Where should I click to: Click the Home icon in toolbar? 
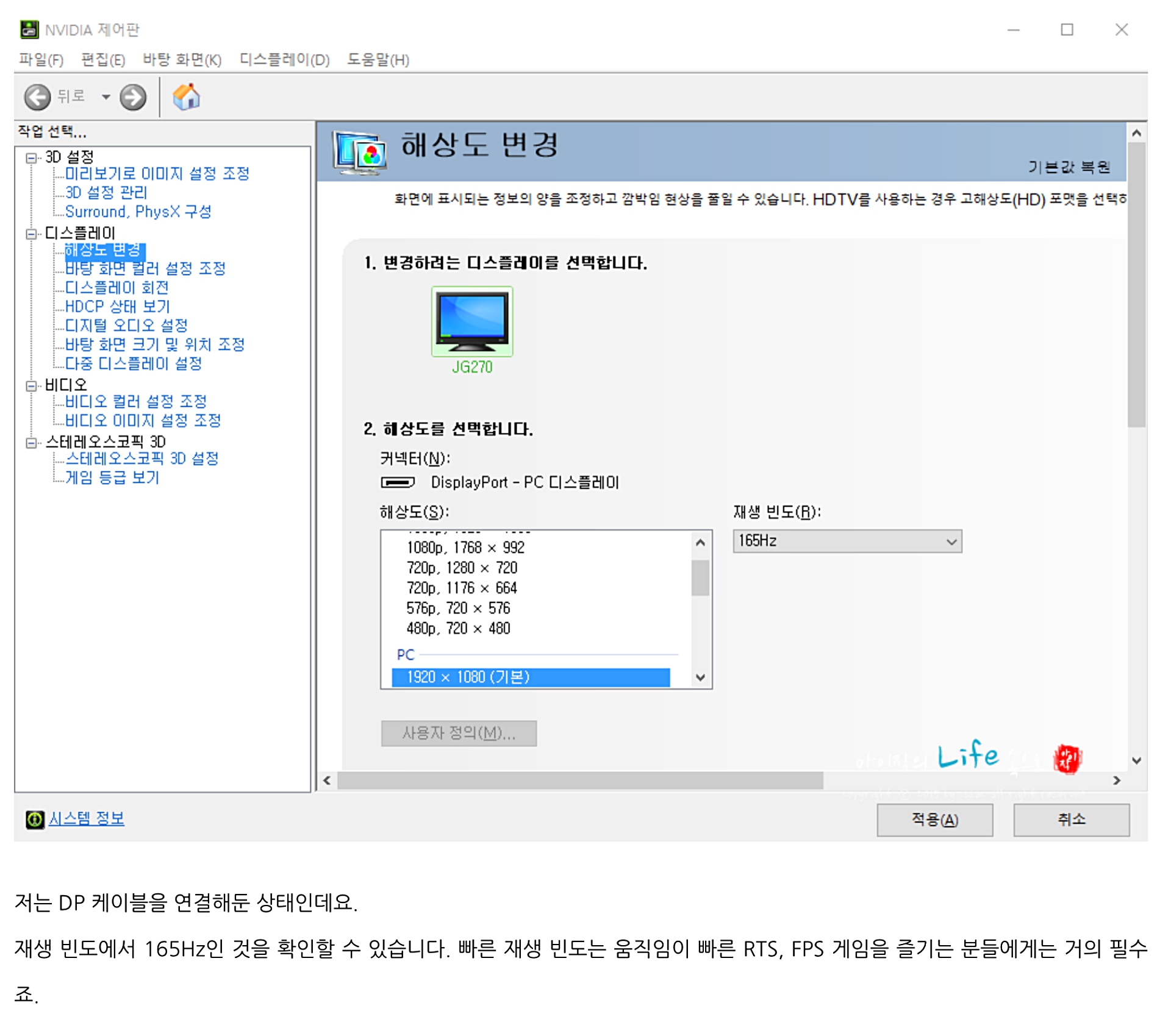186,97
